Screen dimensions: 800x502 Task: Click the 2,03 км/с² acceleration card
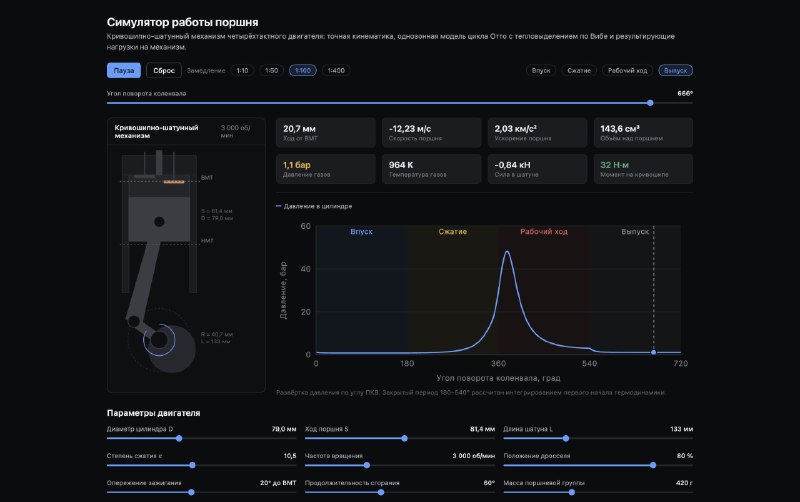537,133
